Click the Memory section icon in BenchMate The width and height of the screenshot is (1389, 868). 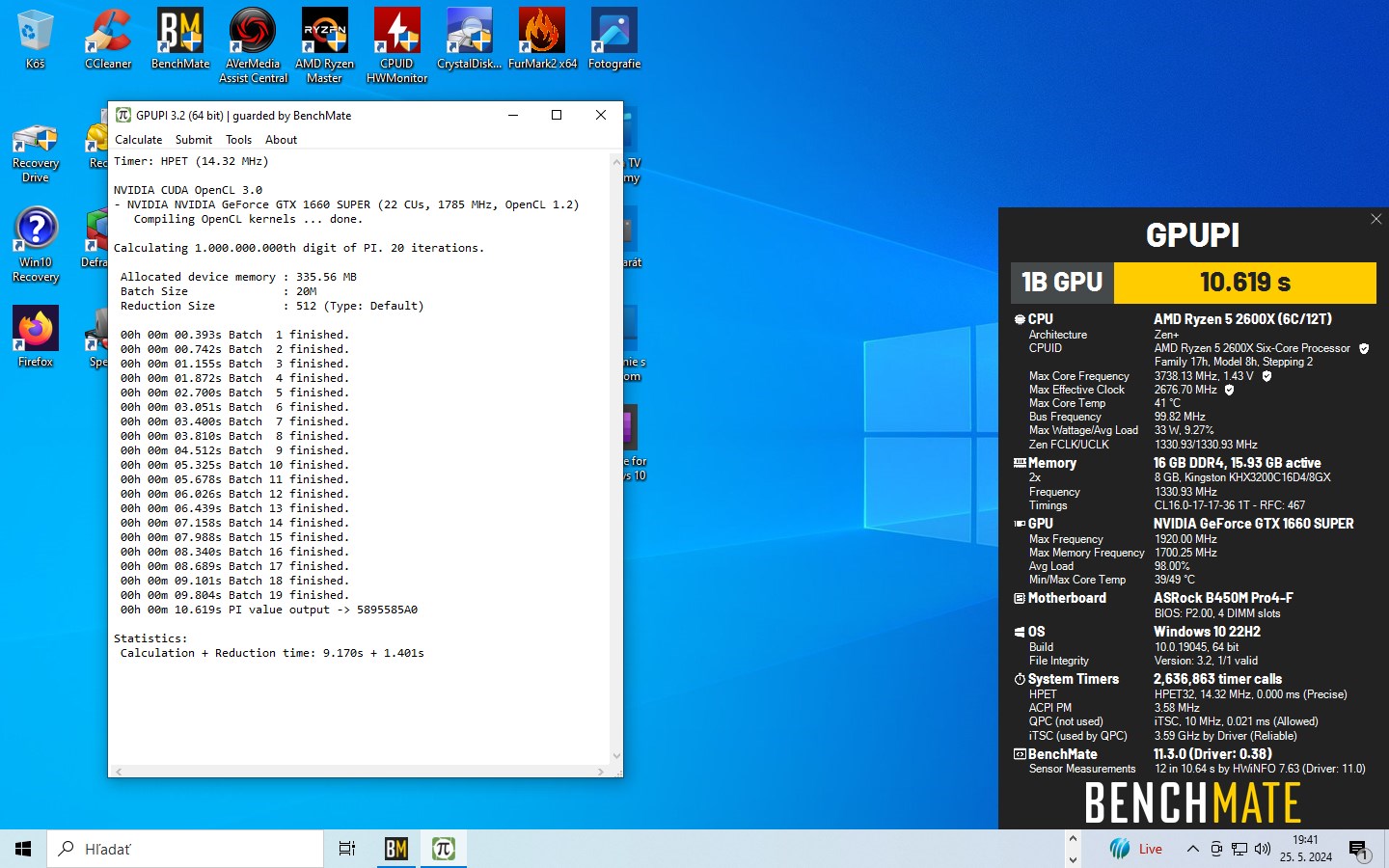tap(1020, 463)
